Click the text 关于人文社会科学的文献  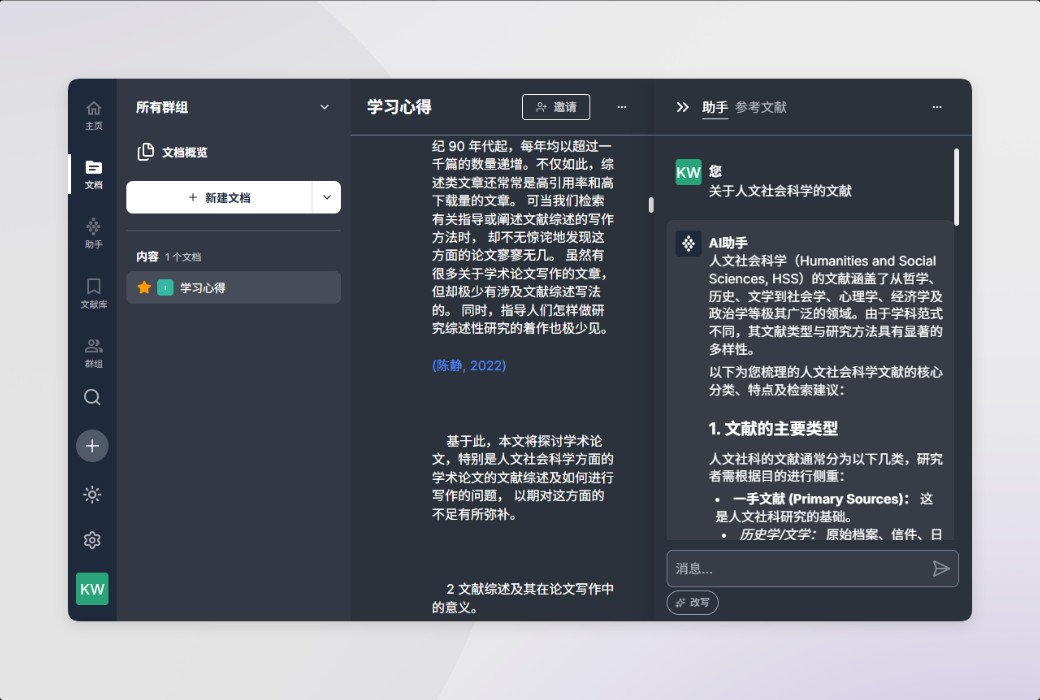coord(780,191)
